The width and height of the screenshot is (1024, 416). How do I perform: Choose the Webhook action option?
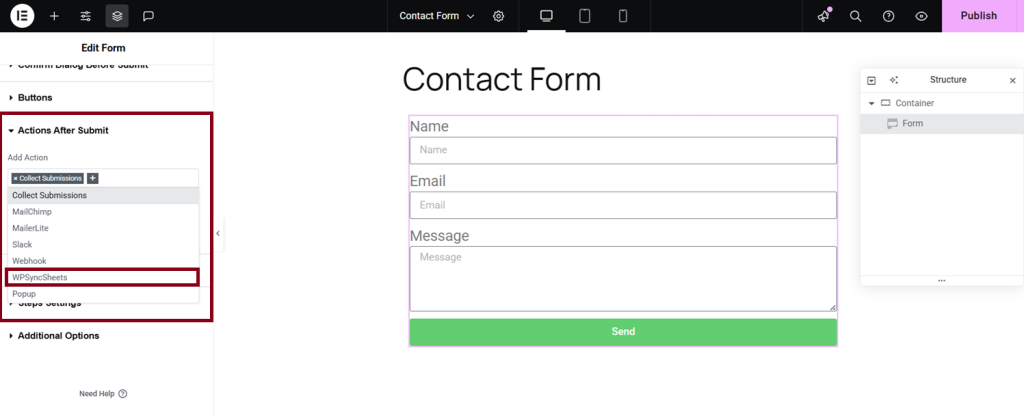pyautogui.click(x=30, y=261)
